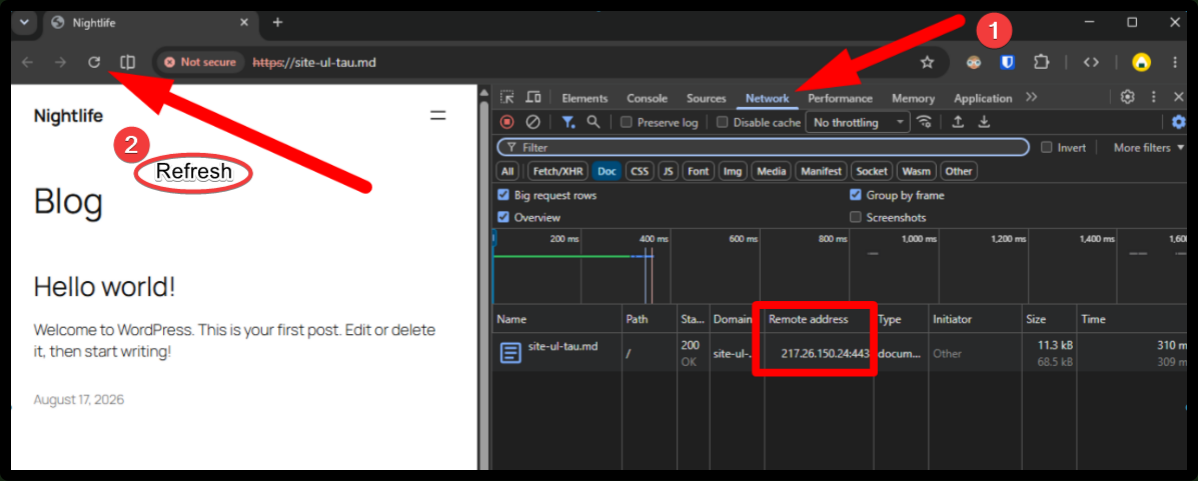
Task: Open Chrome's three-dot menu
Action: coord(1175,63)
